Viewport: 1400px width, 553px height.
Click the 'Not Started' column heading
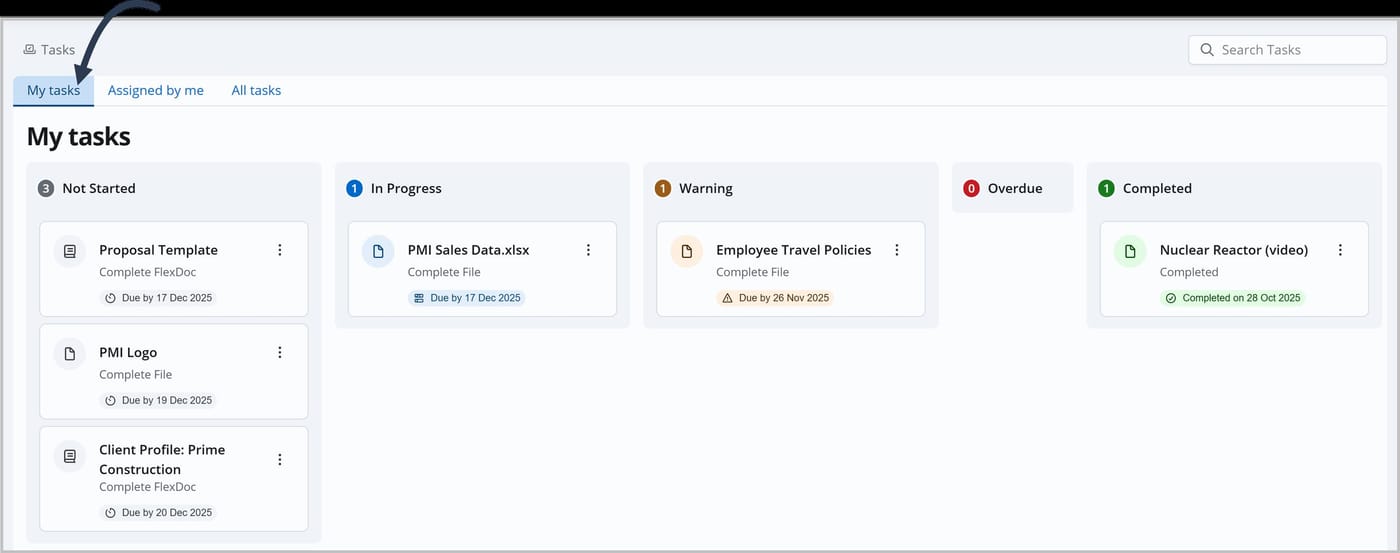tap(99, 188)
